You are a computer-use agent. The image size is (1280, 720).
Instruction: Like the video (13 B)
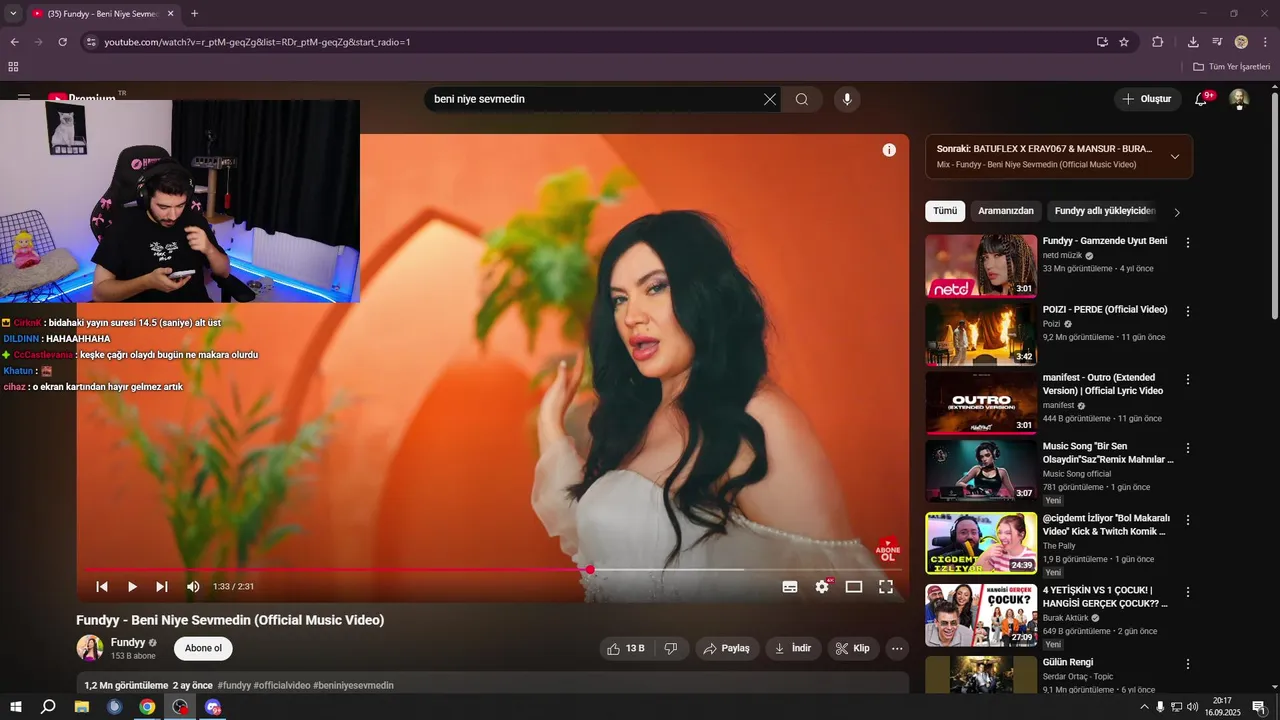[x=626, y=648]
